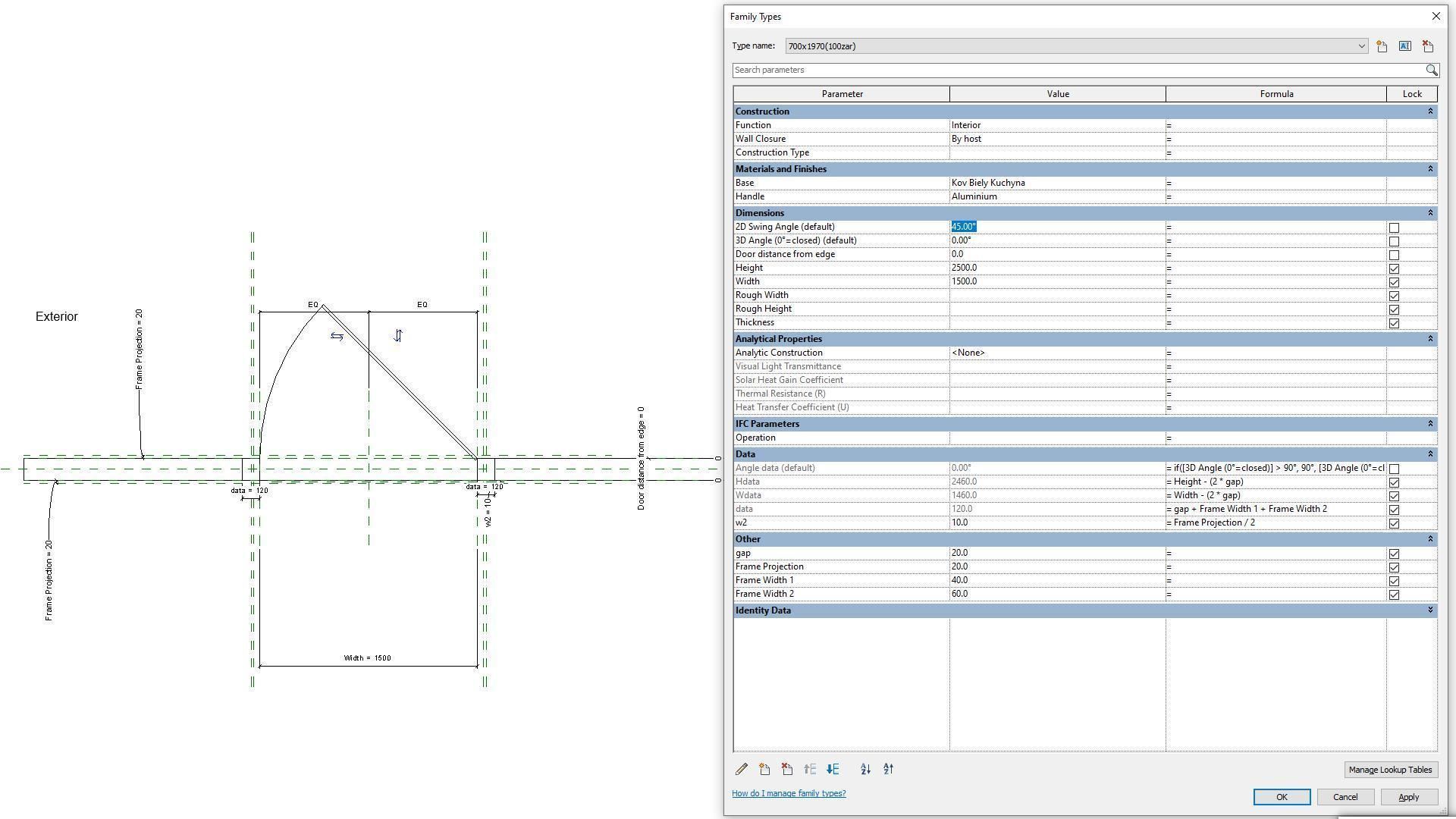Click the Lock column header
Image resolution: width=1456 pixels, height=819 pixels.
(1411, 94)
